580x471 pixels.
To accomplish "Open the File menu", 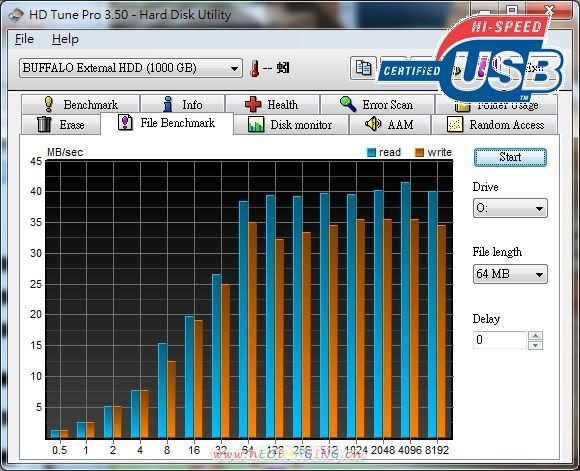I will (24, 39).
